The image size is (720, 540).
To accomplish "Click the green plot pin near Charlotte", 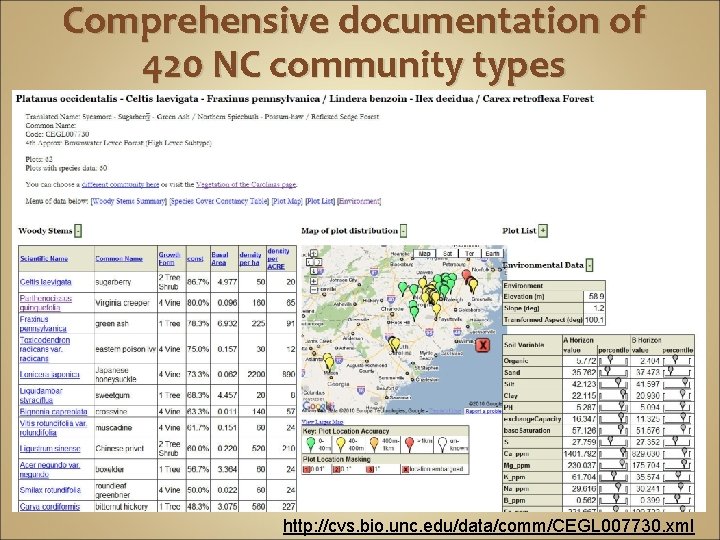I will (414, 311).
